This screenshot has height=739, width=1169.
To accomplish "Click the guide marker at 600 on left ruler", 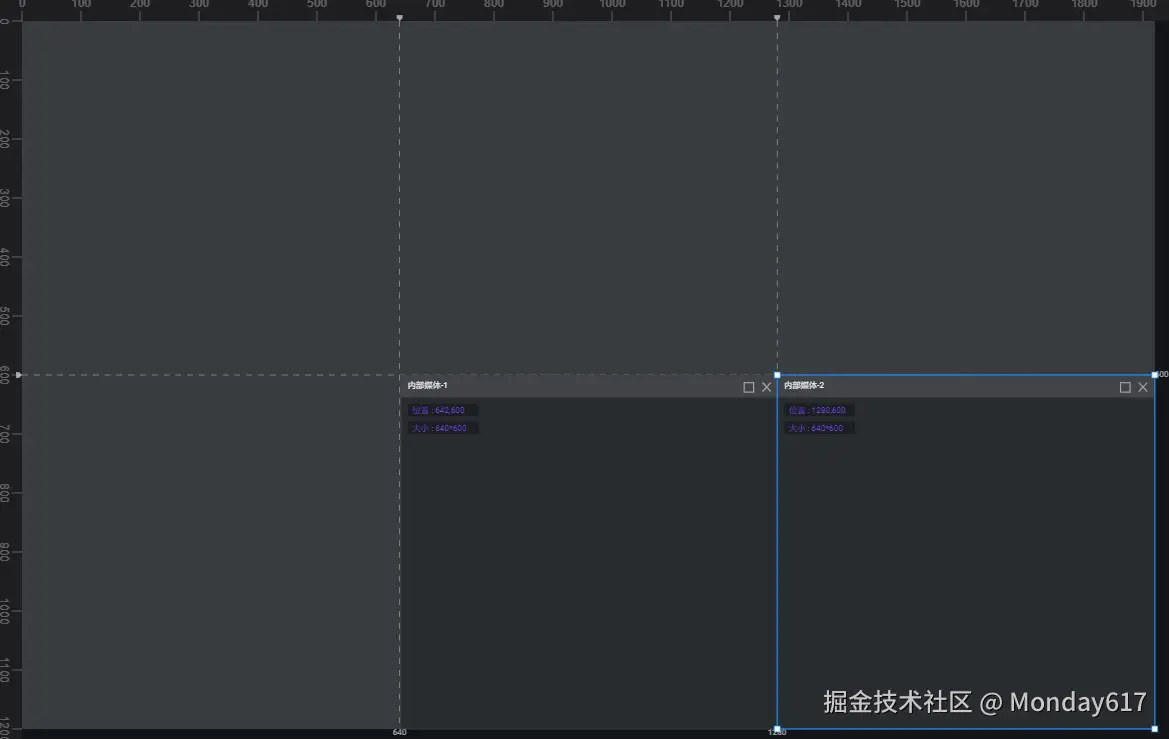I will coord(16,375).
